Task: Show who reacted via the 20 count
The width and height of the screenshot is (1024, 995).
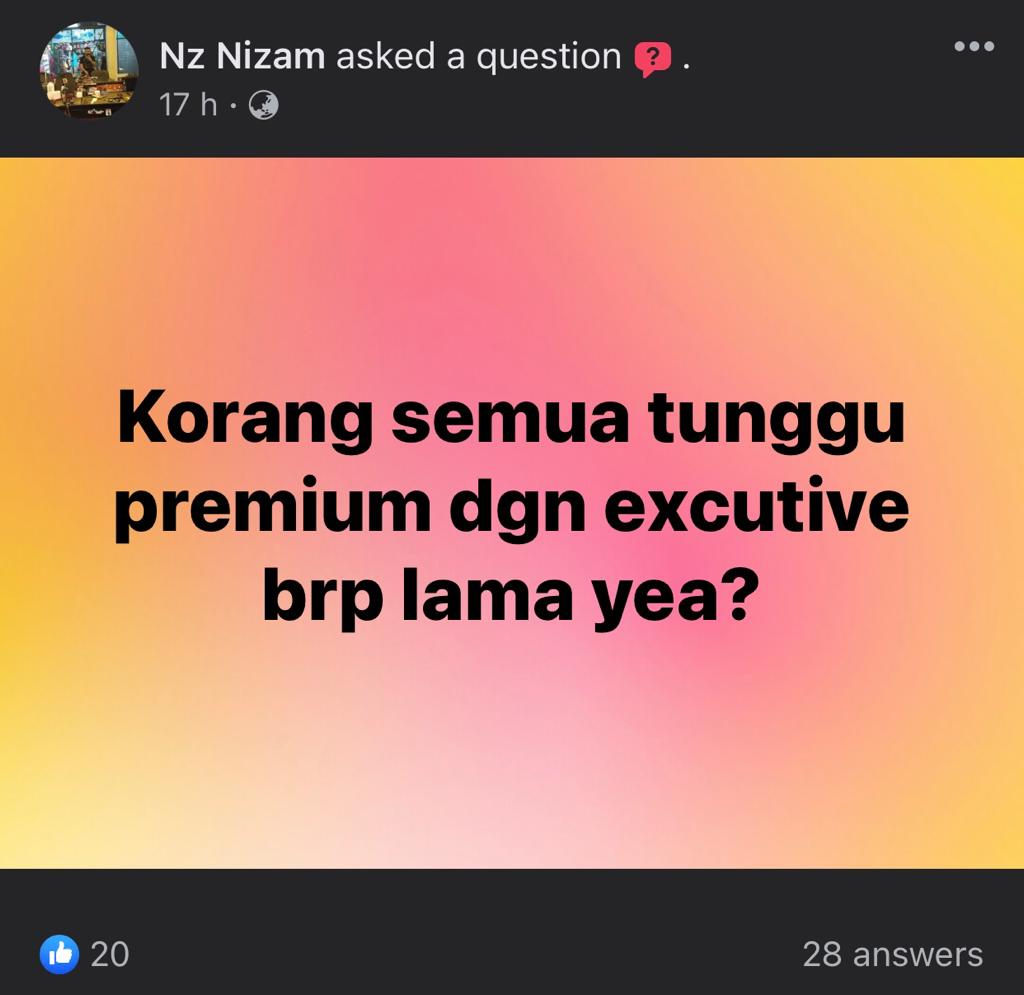Action: point(110,955)
